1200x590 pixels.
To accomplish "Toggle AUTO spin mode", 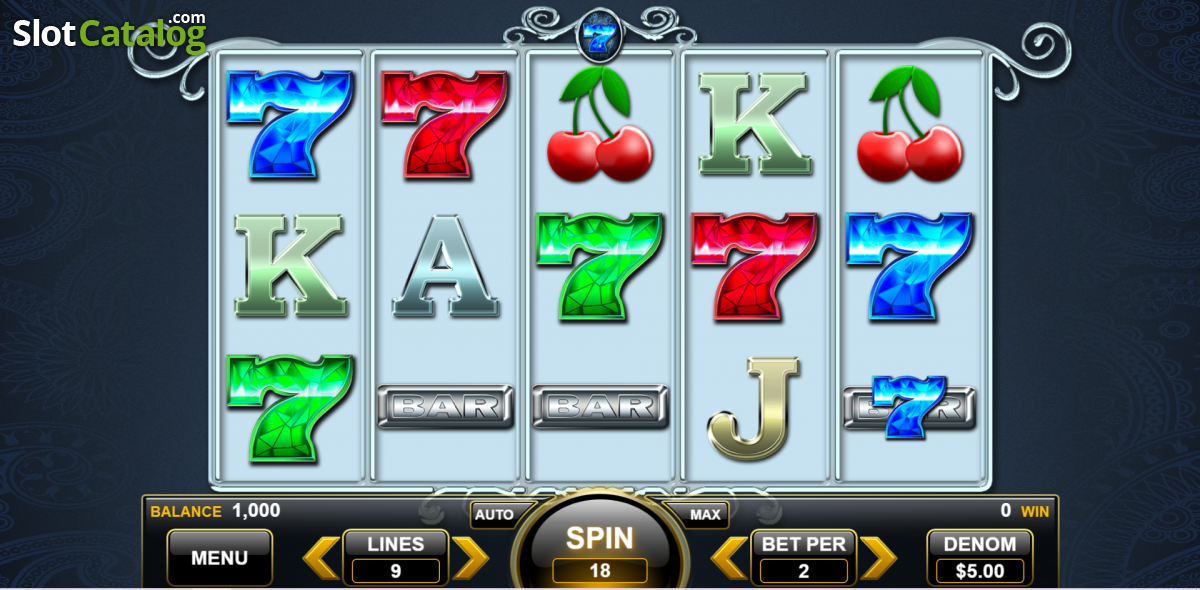I will tap(494, 515).
